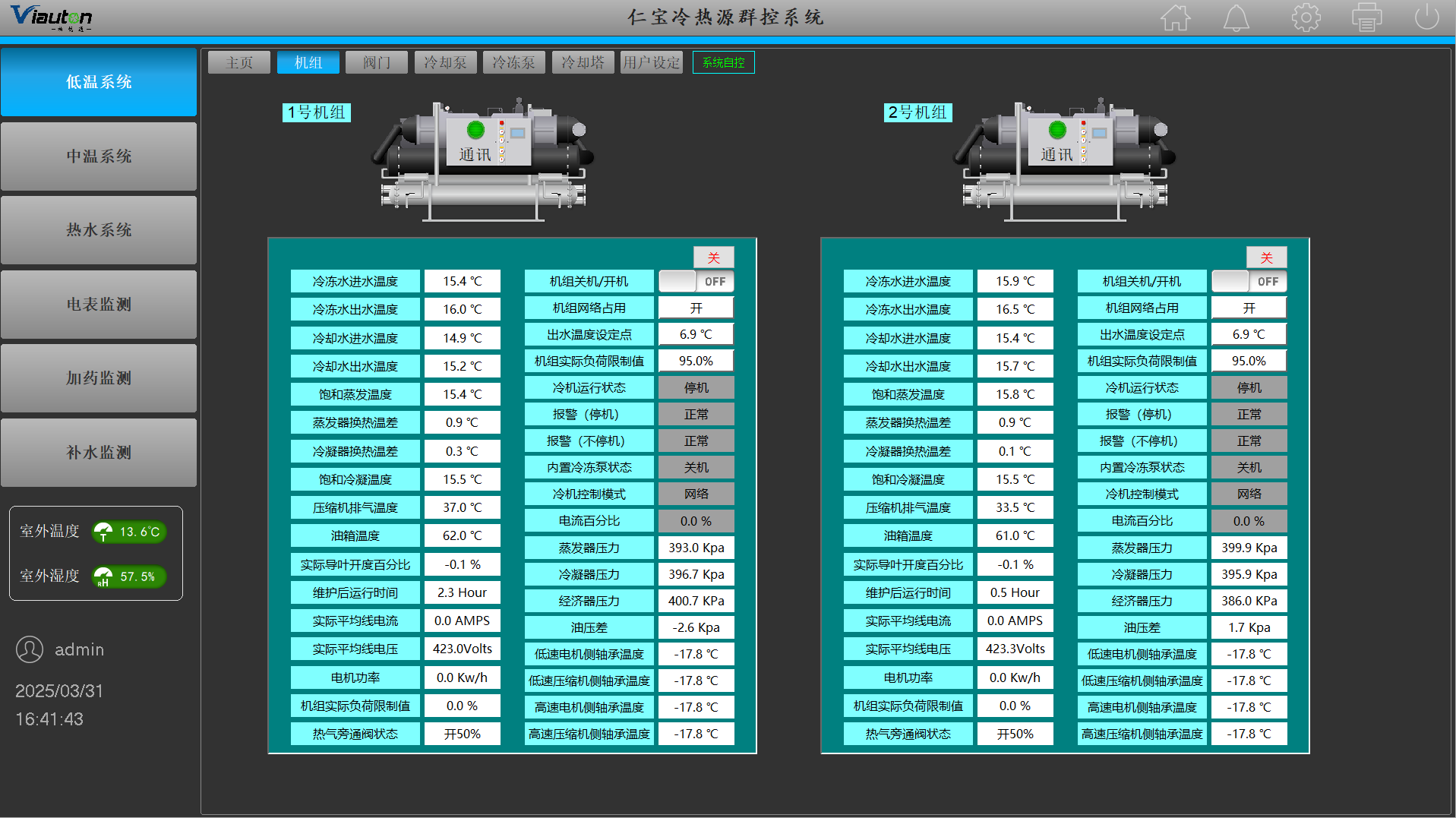The width and height of the screenshot is (1456, 818).
Task: Click unit 1 出水温度设定点 value field
Action: point(696,335)
